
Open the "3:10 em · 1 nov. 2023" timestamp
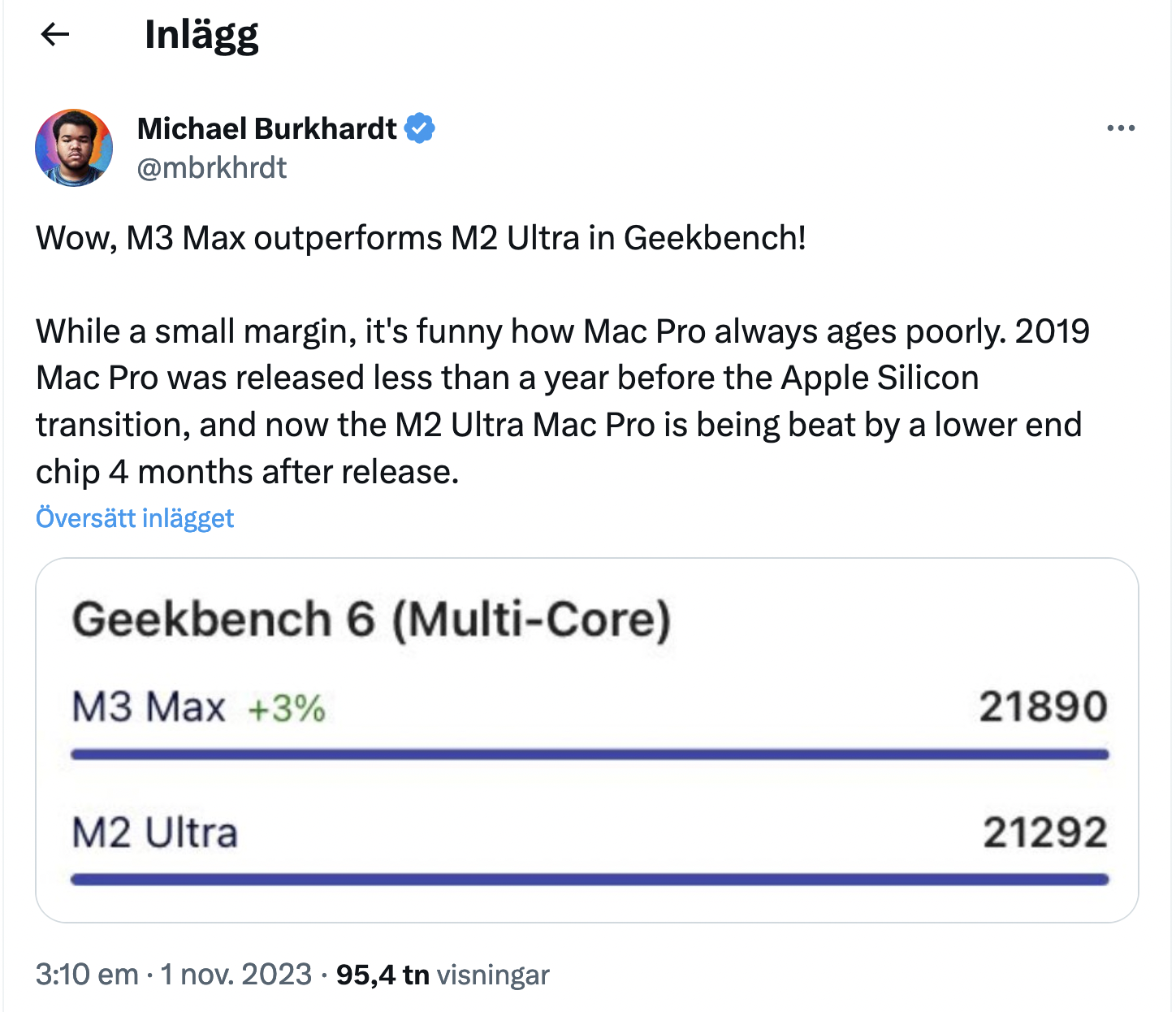(174, 974)
